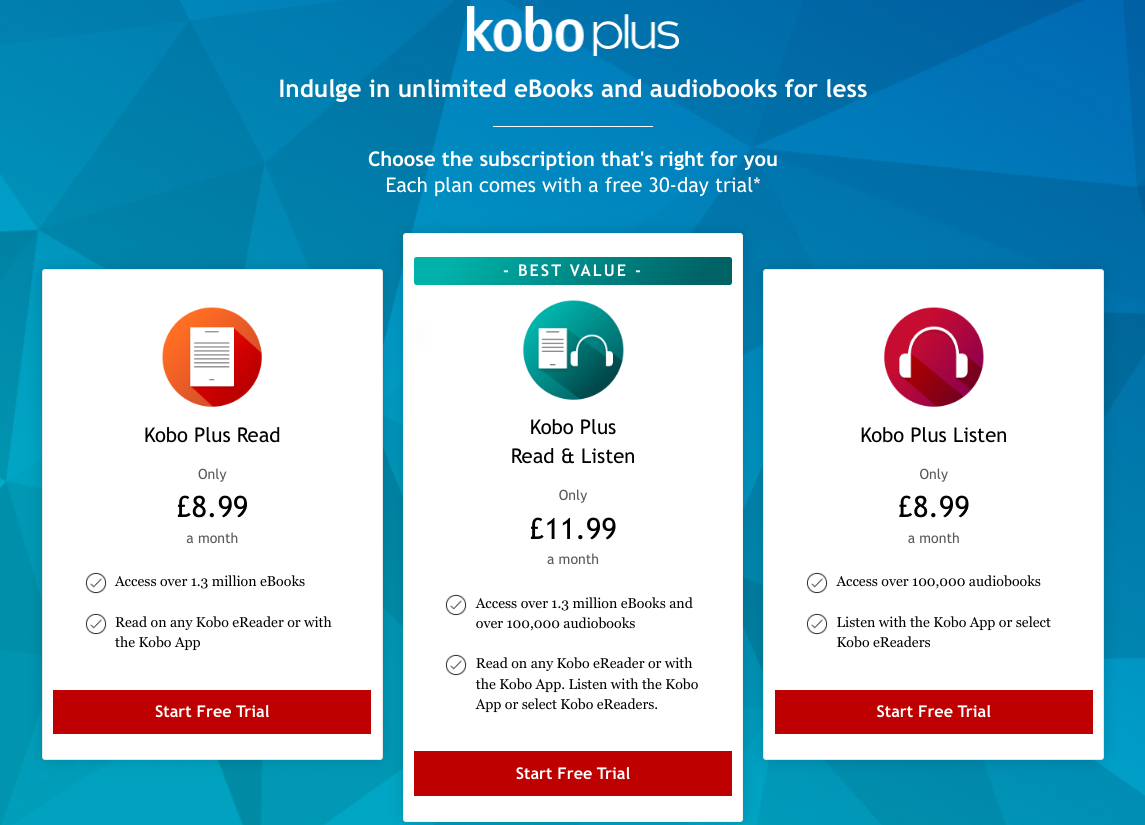Viewport: 1145px width, 825px height.
Task: Select the Kobo Plus Read & Listen title
Action: (573, 442)
